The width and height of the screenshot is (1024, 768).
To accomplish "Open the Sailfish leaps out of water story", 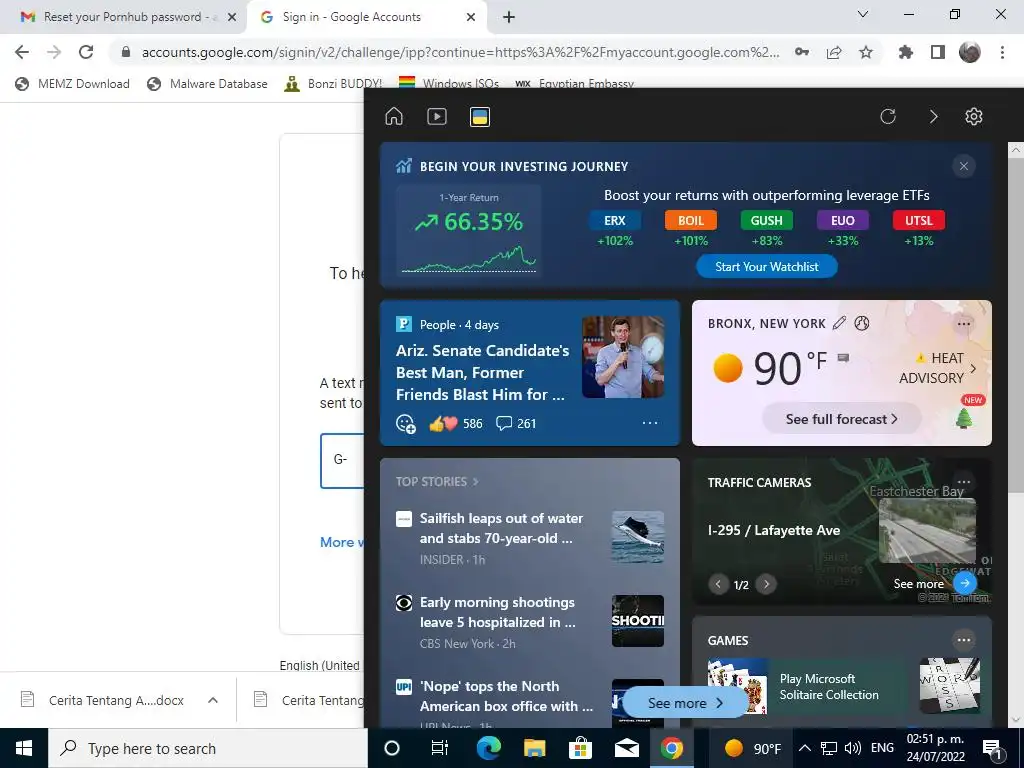I will [501, 528].
